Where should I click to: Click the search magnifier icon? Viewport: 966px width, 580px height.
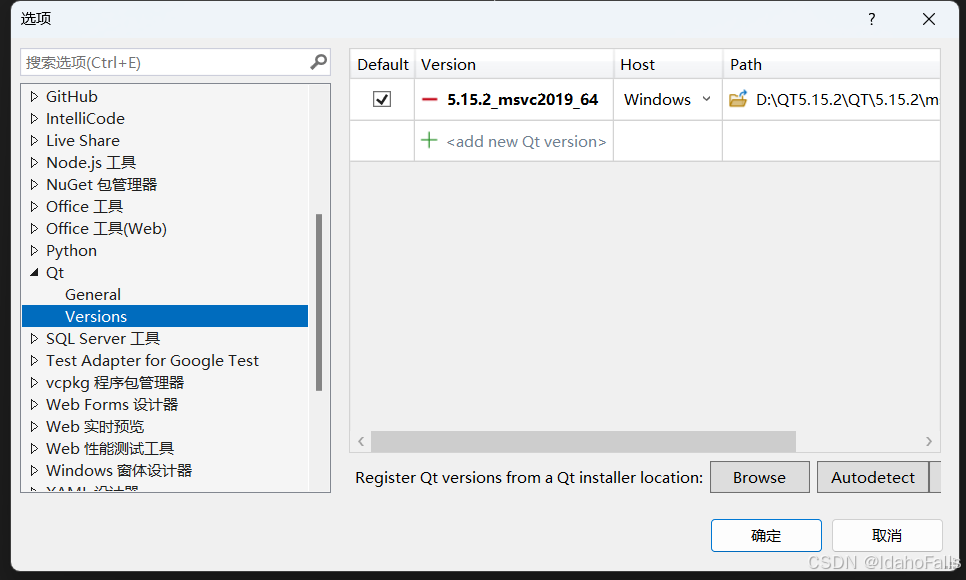tap(319, 62)
